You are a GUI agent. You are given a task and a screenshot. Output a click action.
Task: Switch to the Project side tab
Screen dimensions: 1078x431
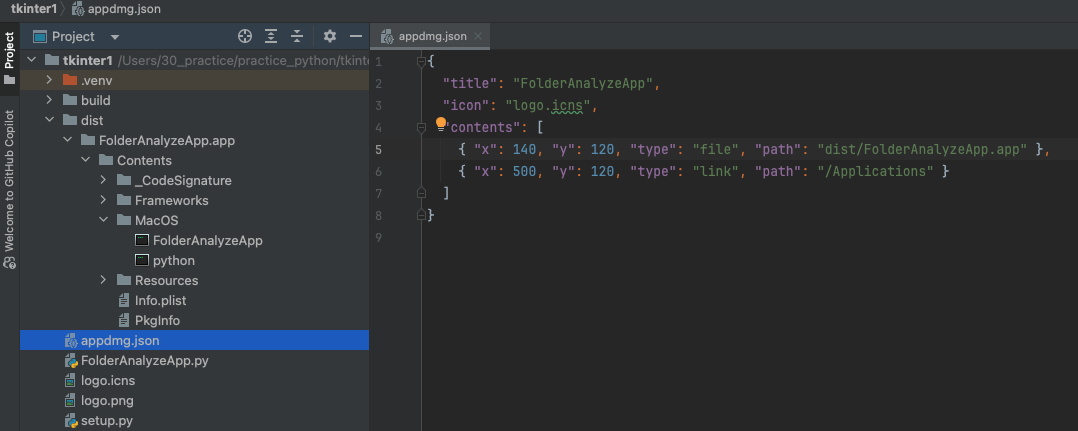[x=10, y=58]
